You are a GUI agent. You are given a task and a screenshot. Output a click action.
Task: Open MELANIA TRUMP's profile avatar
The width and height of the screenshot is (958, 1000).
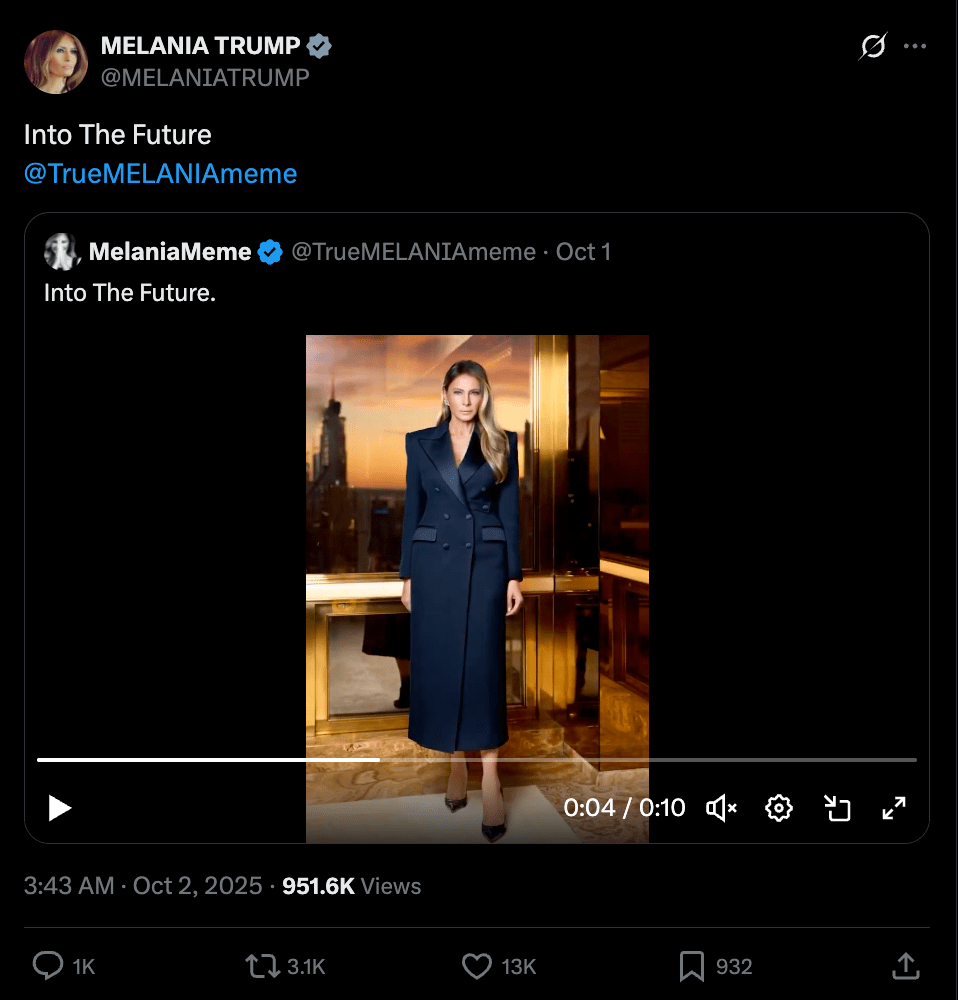(x=56, y=61)
